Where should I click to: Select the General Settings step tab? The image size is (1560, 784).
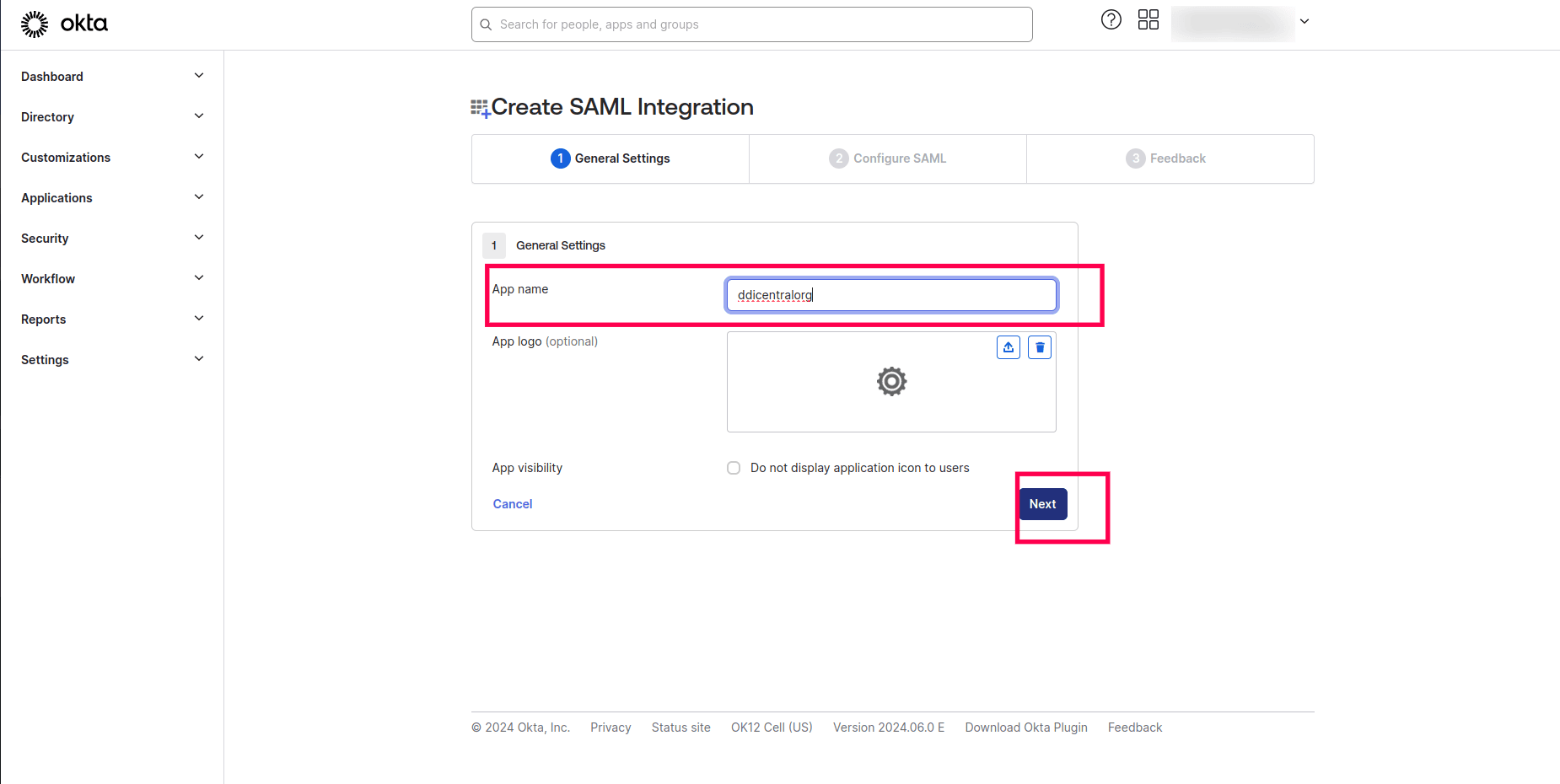[x=611, y=158]
